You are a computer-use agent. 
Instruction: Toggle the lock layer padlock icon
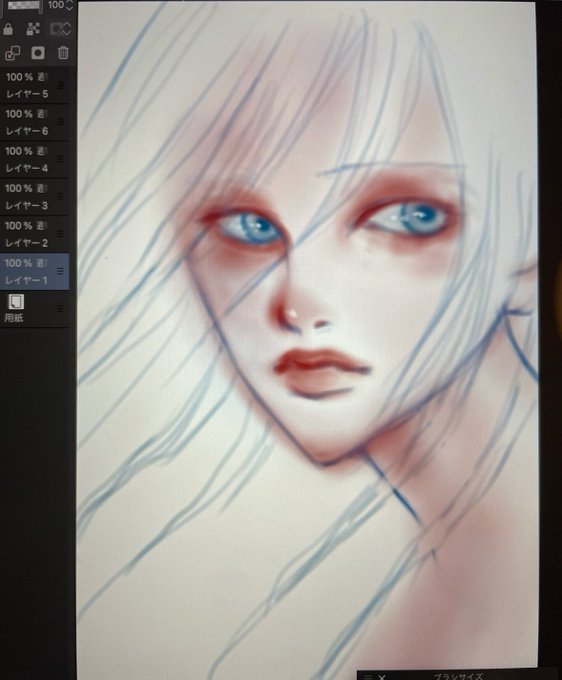[x=8, y=29]
